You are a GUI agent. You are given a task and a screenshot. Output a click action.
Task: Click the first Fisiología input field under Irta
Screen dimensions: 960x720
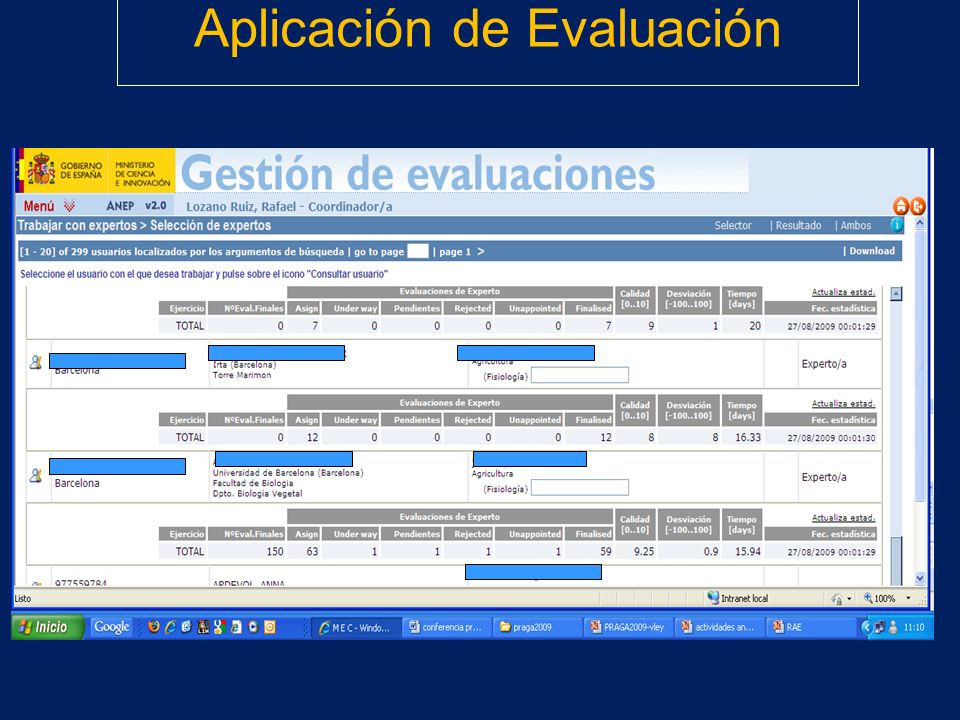pos(580,375)
